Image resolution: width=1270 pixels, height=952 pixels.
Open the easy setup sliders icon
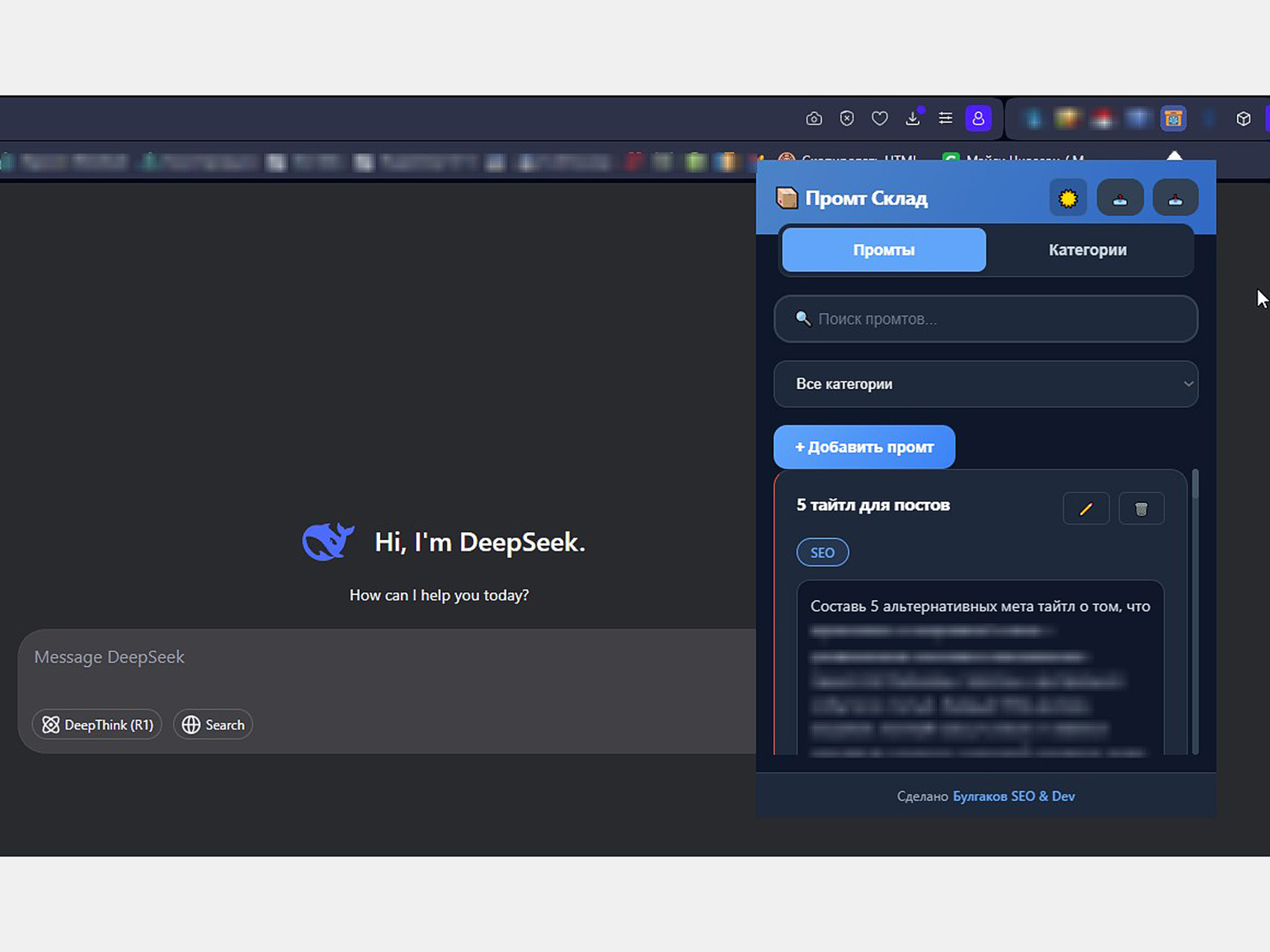coord(946,119)
